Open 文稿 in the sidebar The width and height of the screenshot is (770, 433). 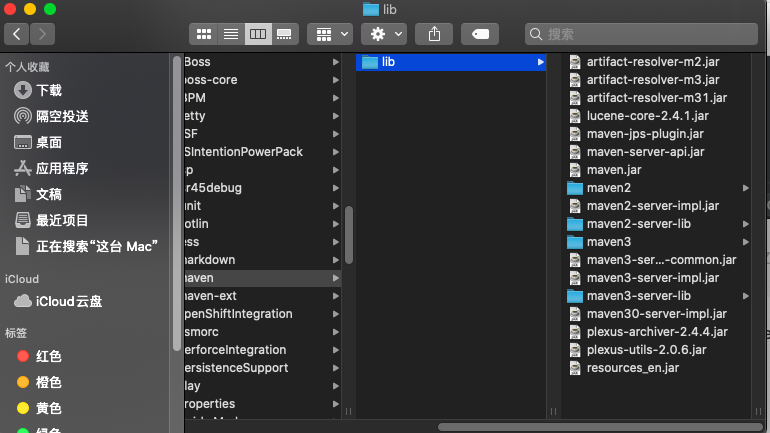[38, 194]
